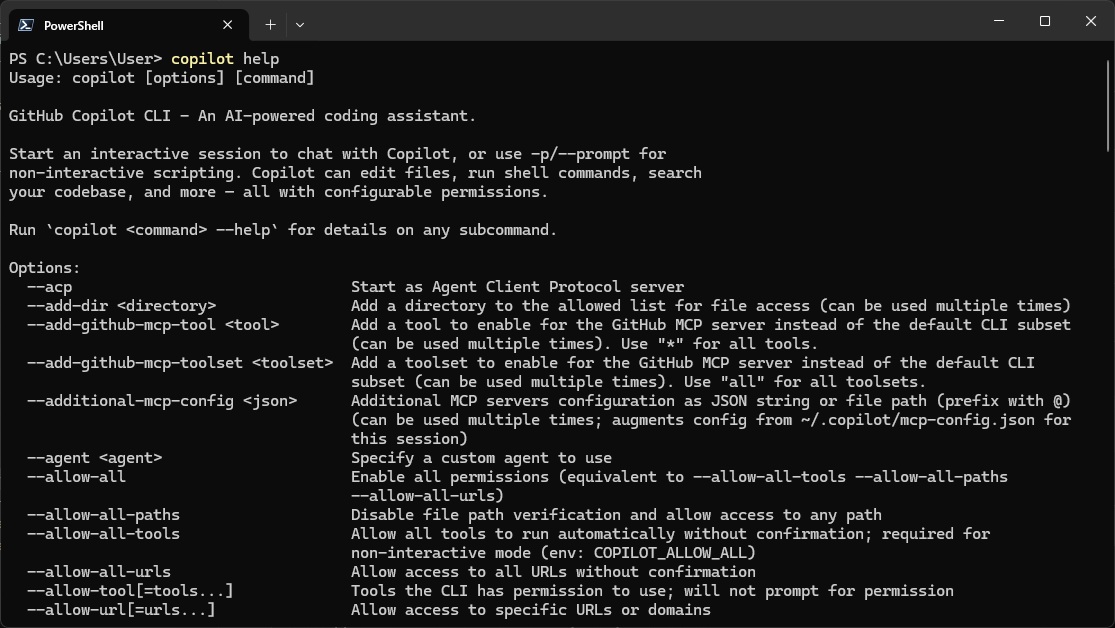Click the '--allow-all-paths' option text

point(103,515)
